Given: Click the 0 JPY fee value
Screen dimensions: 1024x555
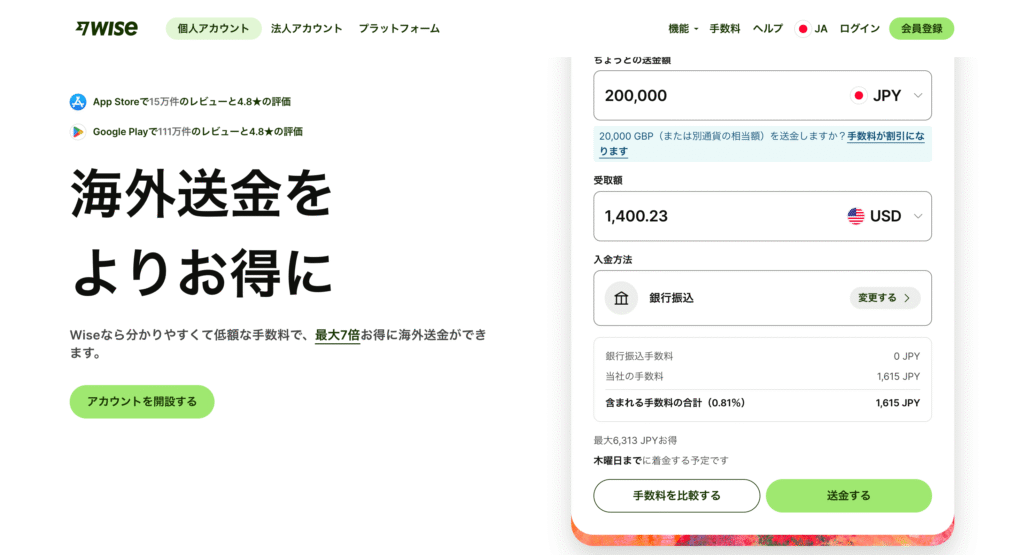Looking at the screenshot, I should coord(906,357).
